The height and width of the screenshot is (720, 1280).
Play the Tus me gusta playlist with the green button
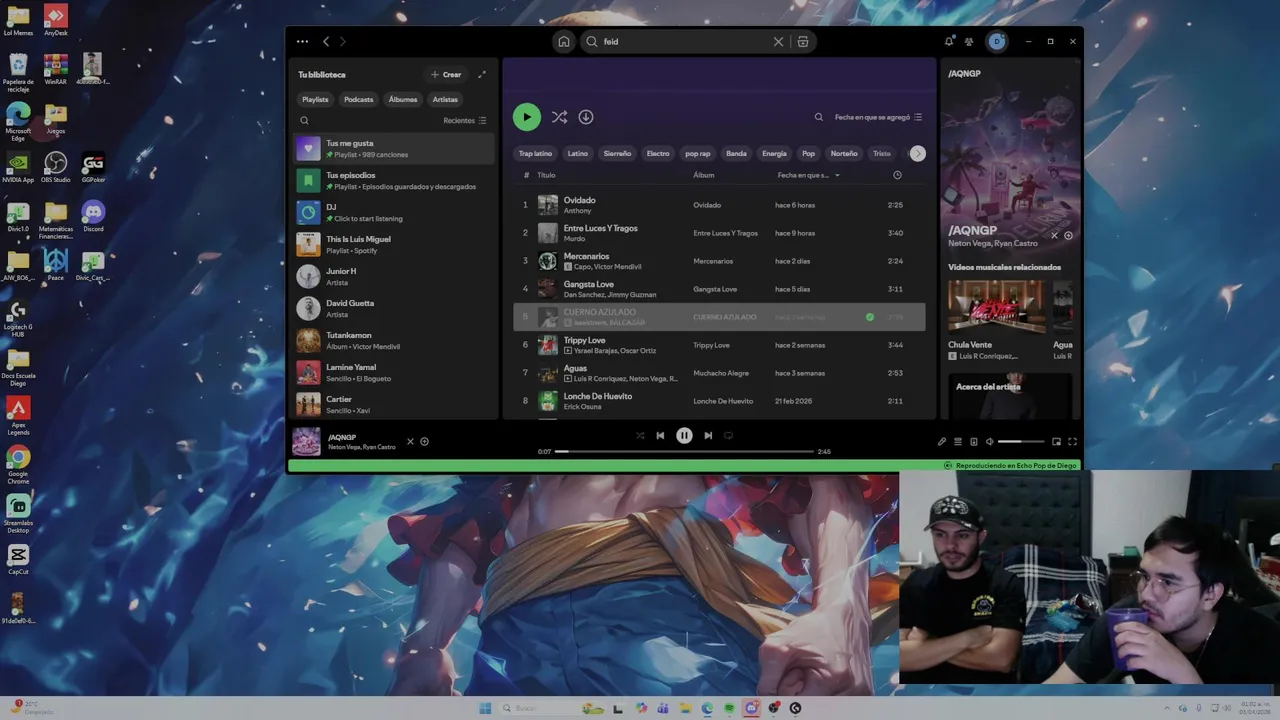pos(526,117)
